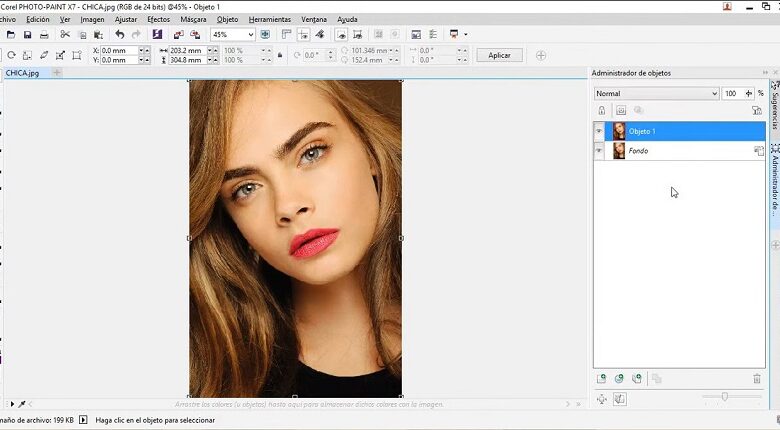Toggle visibility of the Fondo layer

(600, 151)
